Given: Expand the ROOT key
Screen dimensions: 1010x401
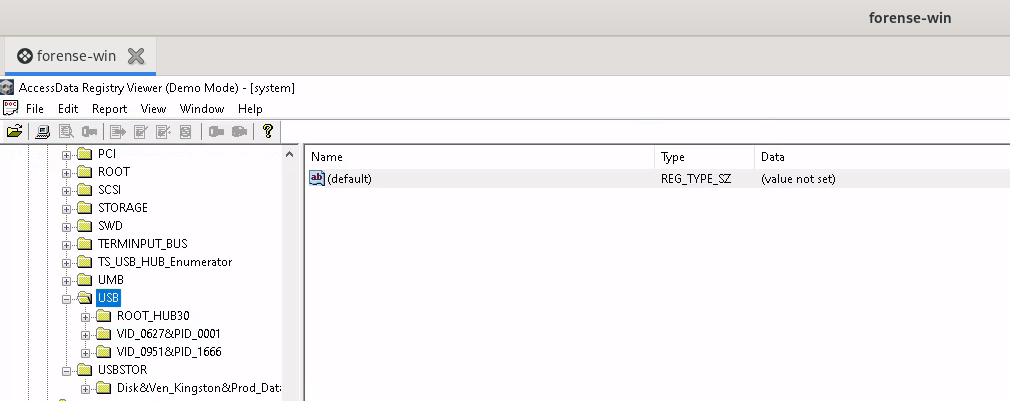Looking at the screenshot, I should pyautogui.click(x=66, y=173).
